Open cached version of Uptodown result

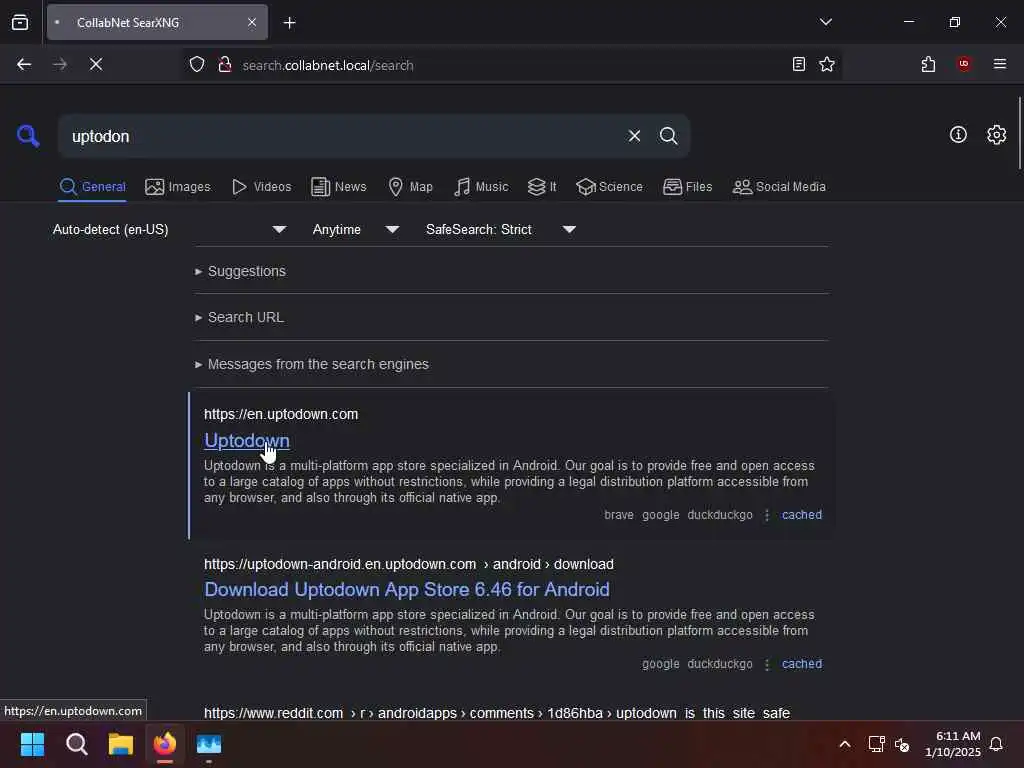pos(801,515)
